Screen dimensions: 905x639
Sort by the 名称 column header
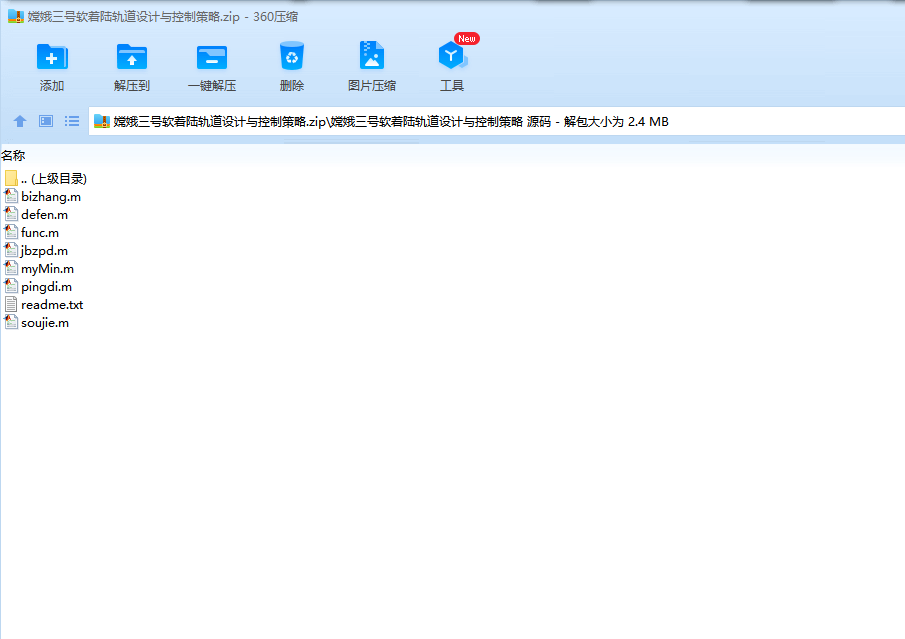[x=13, y=155]
